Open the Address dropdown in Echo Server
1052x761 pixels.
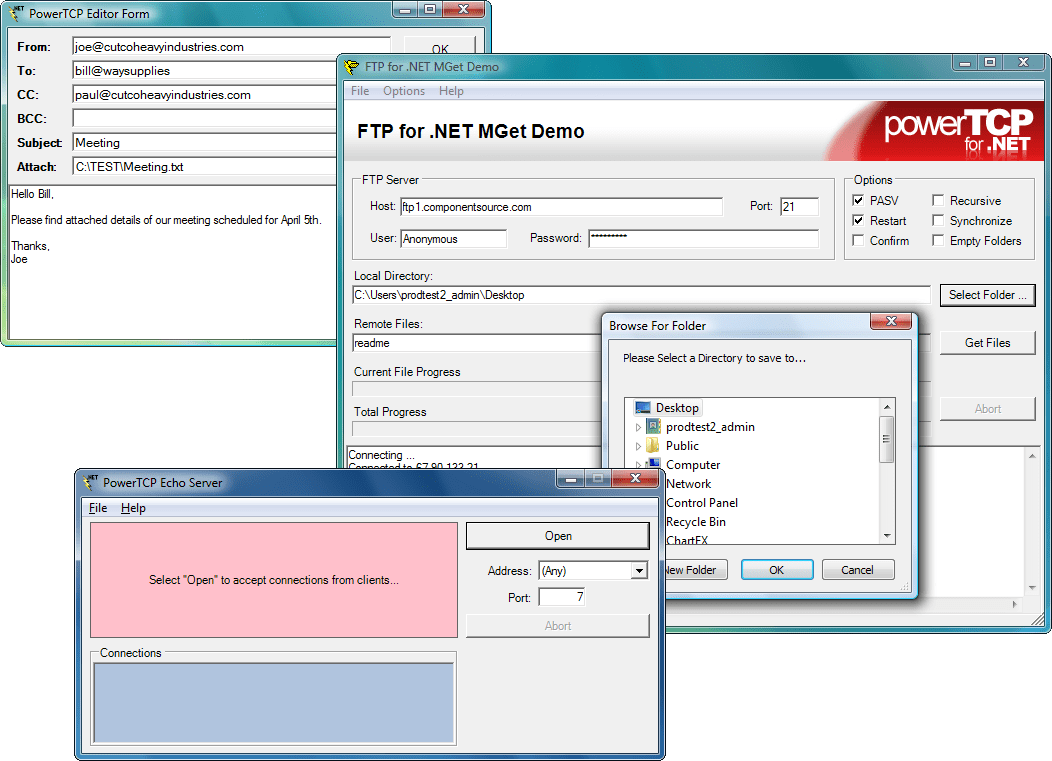pos(637,569)
